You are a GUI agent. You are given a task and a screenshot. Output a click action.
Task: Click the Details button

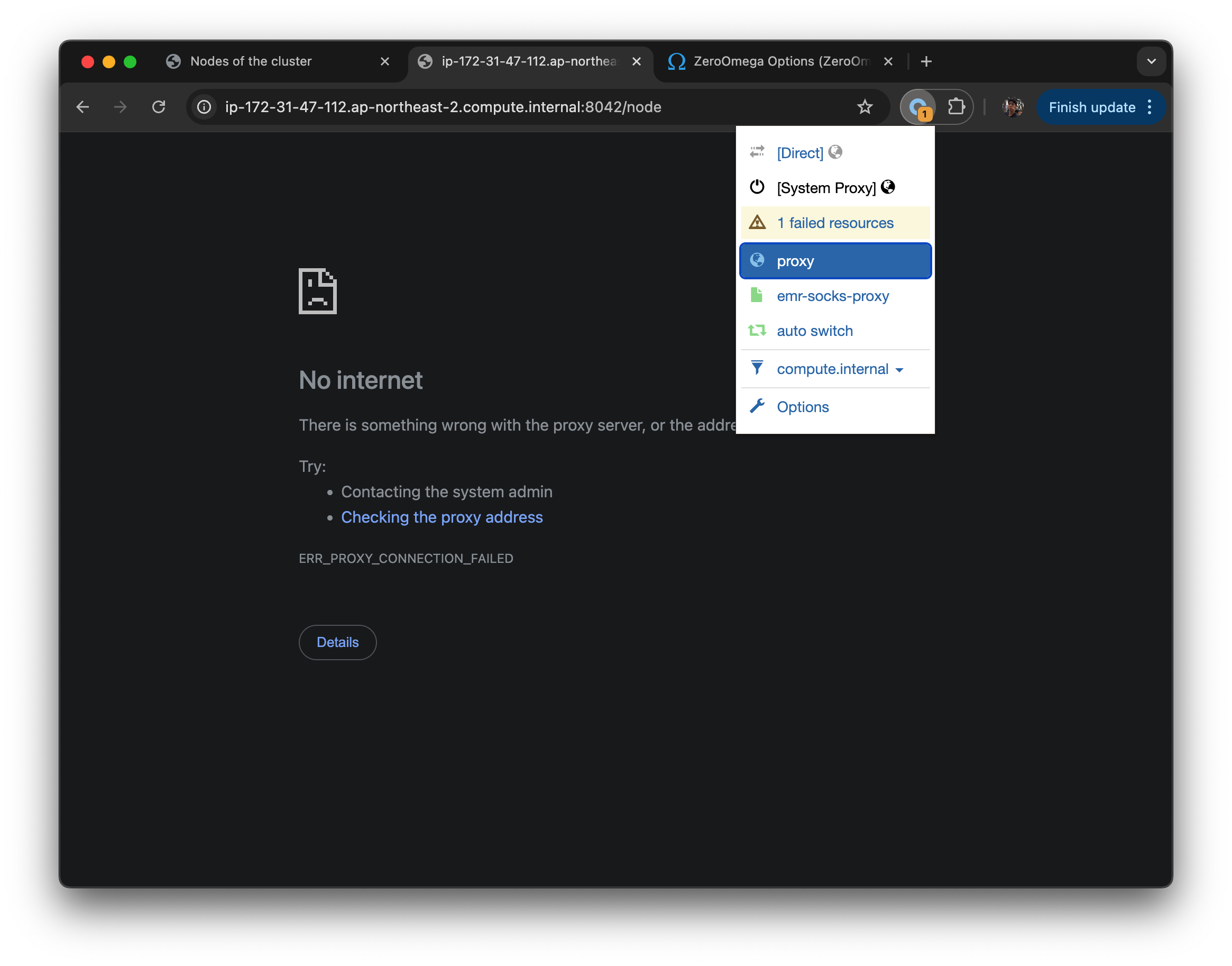tap(337, 642)
